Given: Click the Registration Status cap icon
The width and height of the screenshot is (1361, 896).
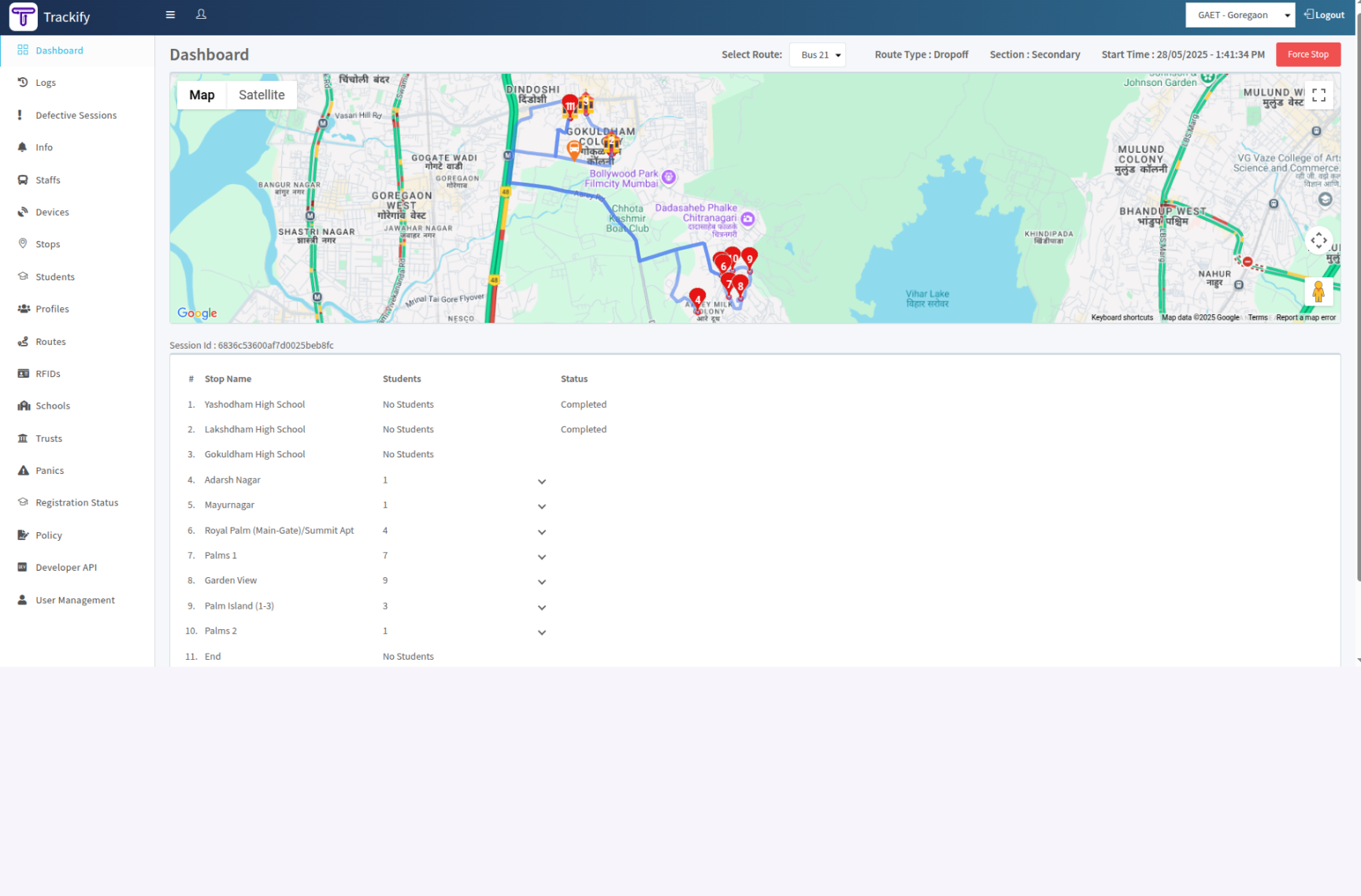Looking at the screenshot, I should [23, 502].
